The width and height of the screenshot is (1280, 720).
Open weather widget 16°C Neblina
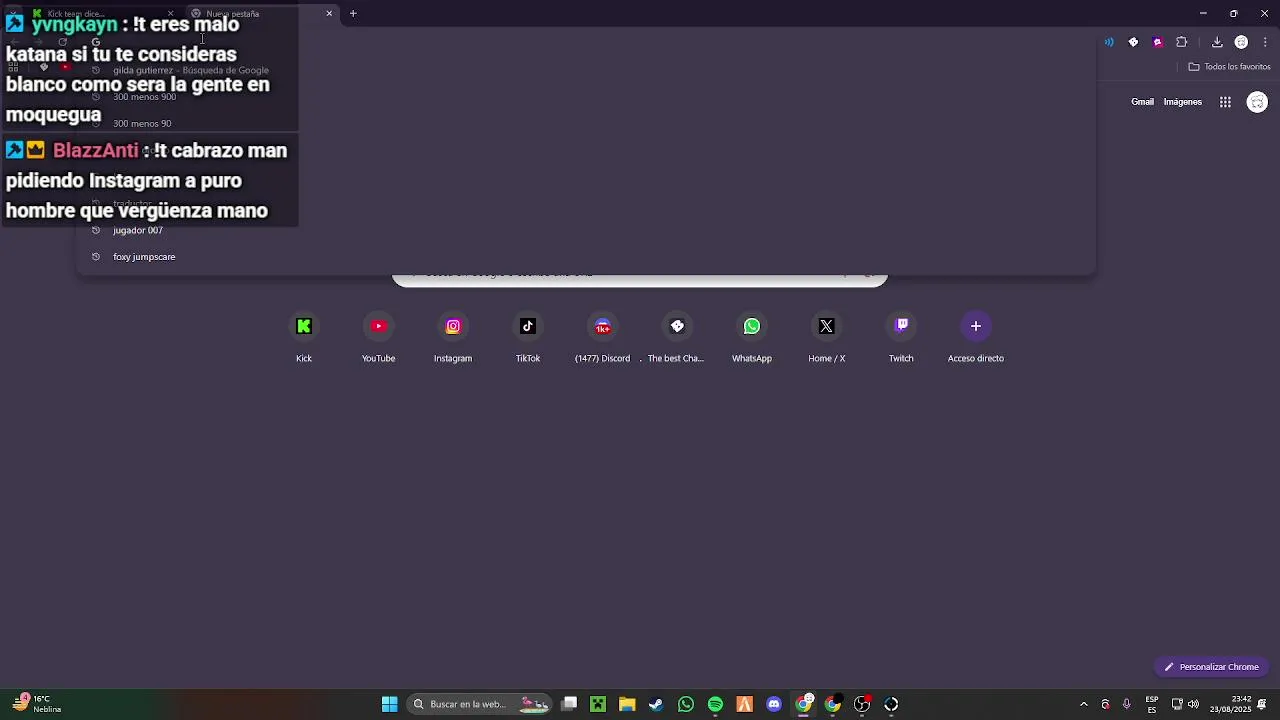(x=37, y=704)
